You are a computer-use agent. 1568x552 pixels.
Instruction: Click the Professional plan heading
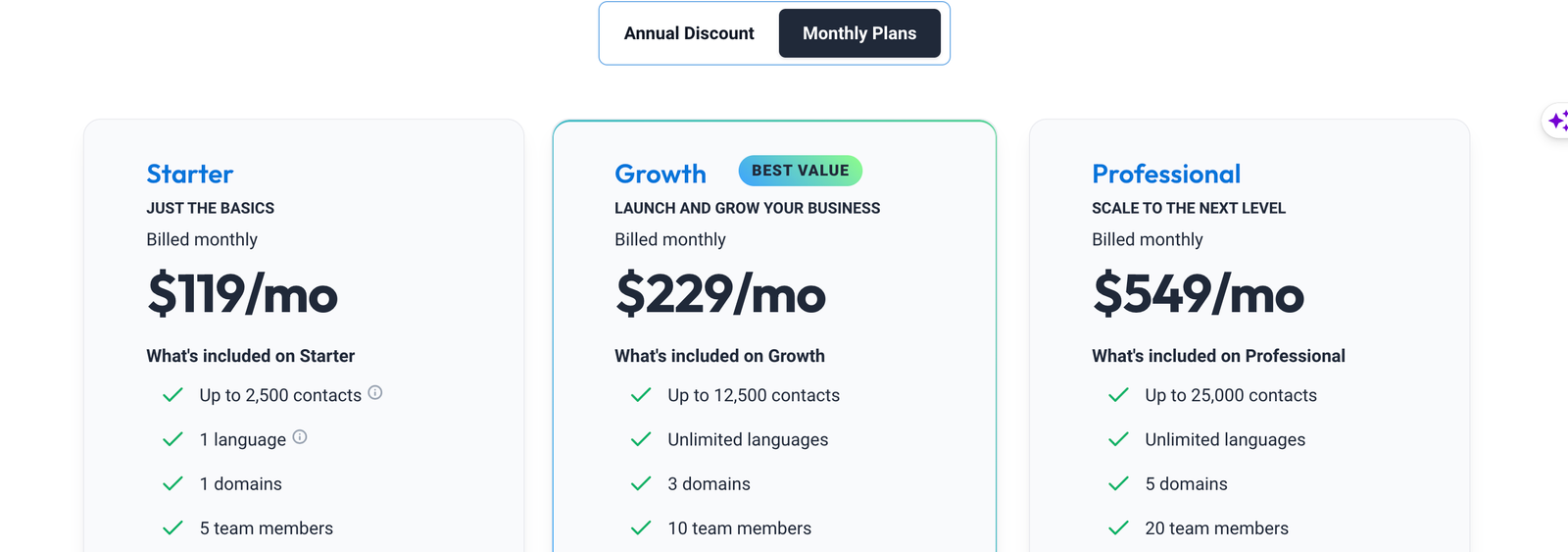[1166, 175]
